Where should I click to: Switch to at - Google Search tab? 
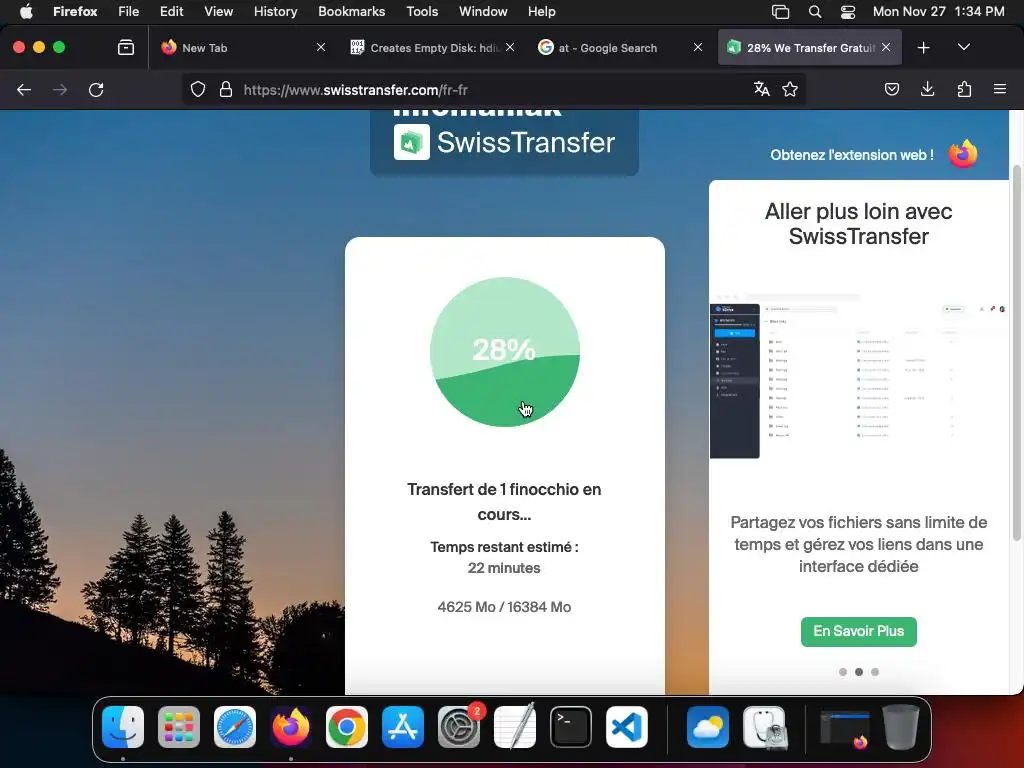click(x=620, y=48)
